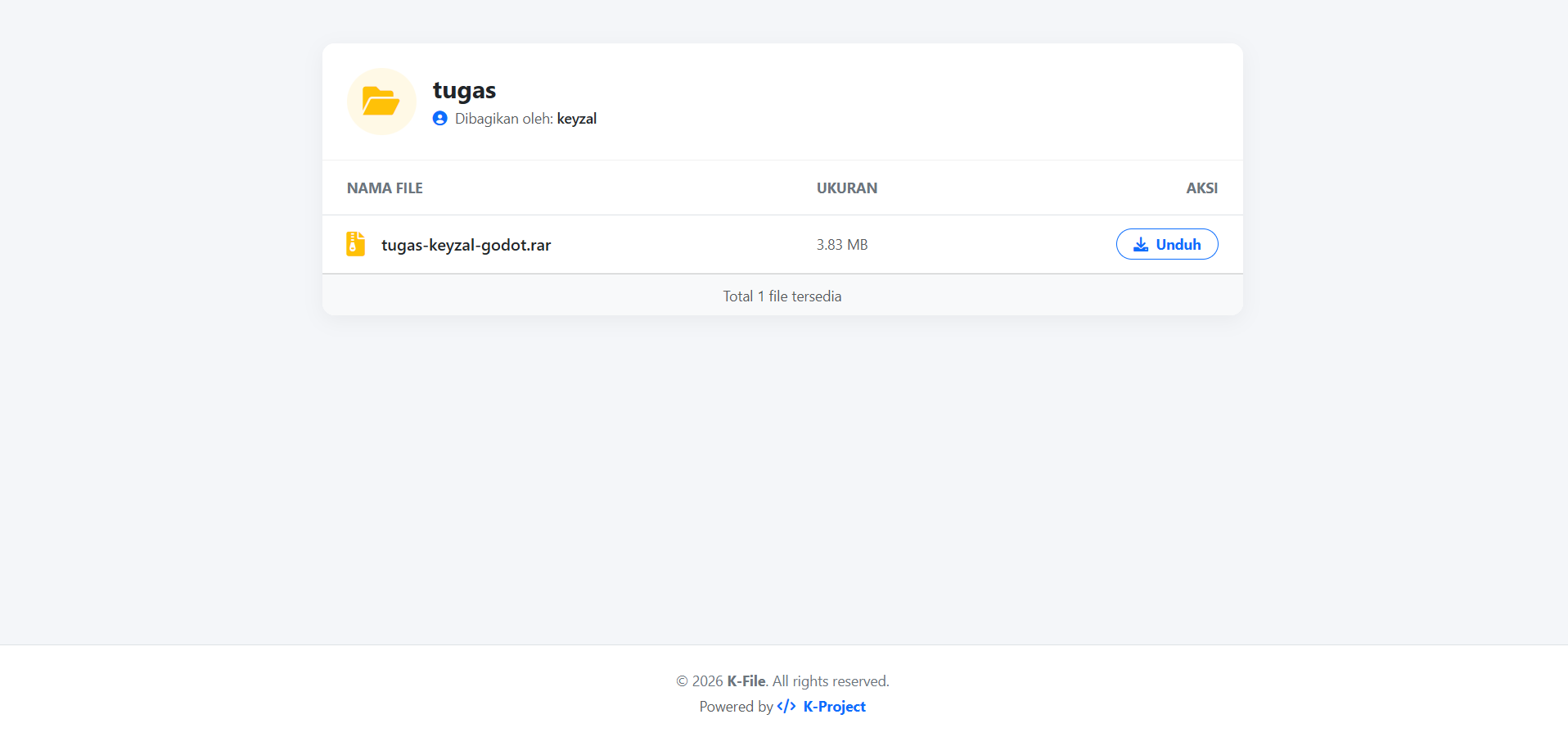Image resolution: width=1568 pixels, height=737 pixels.
Task: Click the 3.83 MB file size
Action: point(841,245)
